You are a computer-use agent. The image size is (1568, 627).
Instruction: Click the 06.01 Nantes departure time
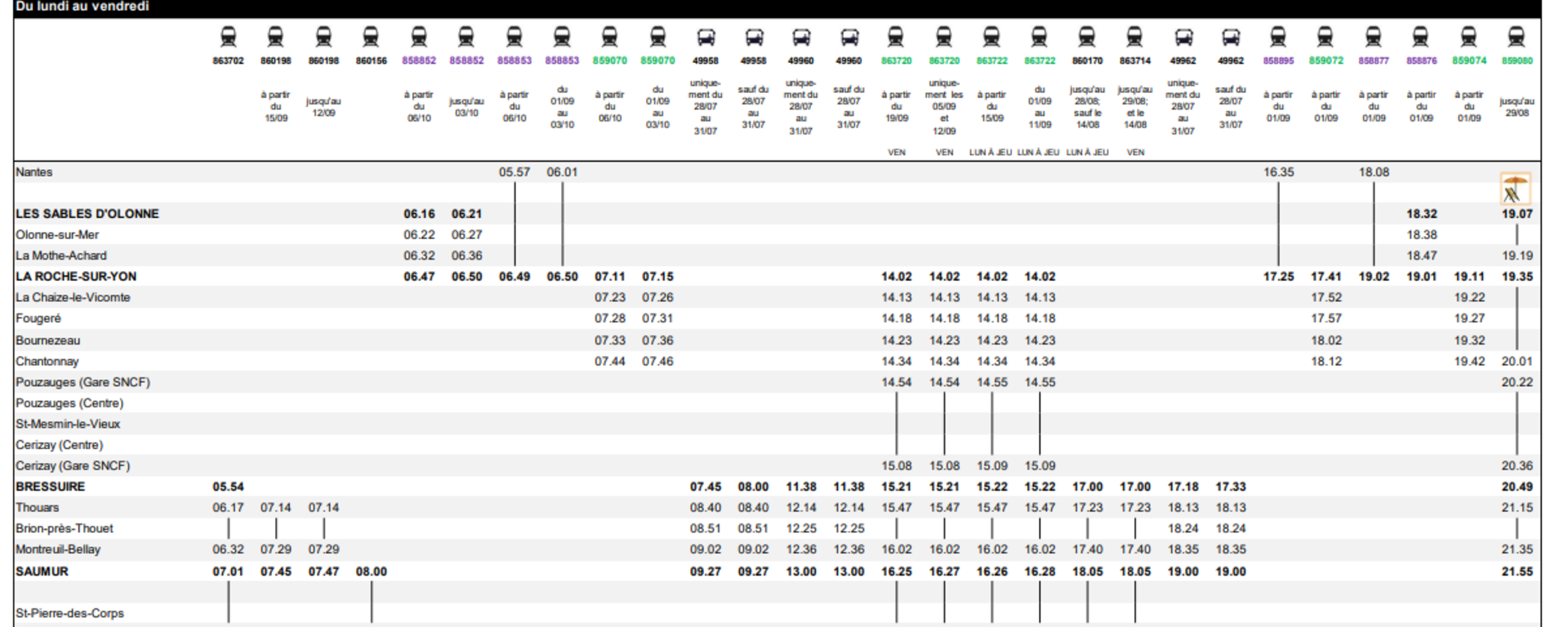[x=562, y=172]
